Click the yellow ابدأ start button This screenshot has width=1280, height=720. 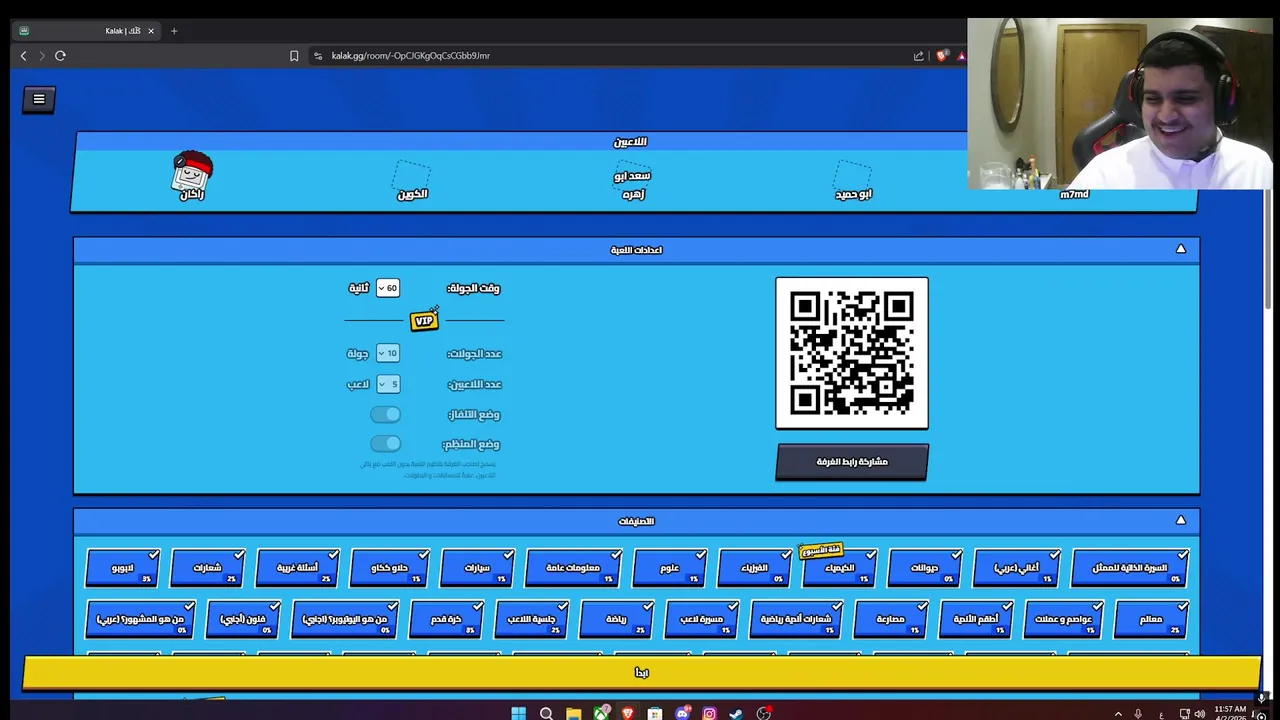point(641,672)
